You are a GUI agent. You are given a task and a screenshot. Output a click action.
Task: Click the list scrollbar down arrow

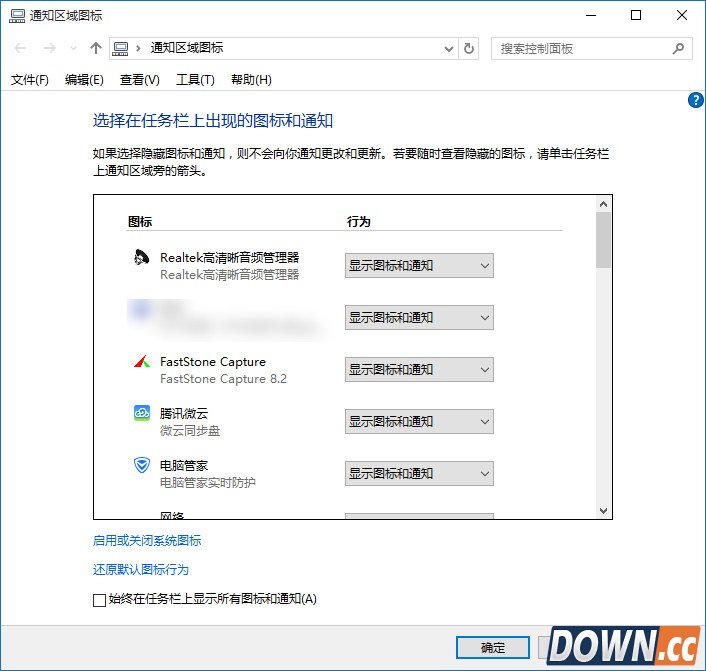click(603, 511)
